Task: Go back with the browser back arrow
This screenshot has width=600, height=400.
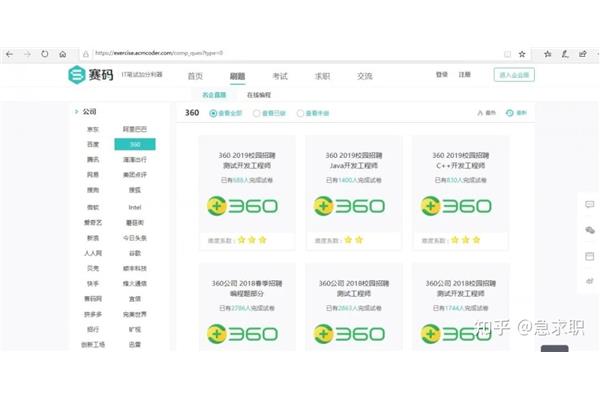Action: pos(10,54)
